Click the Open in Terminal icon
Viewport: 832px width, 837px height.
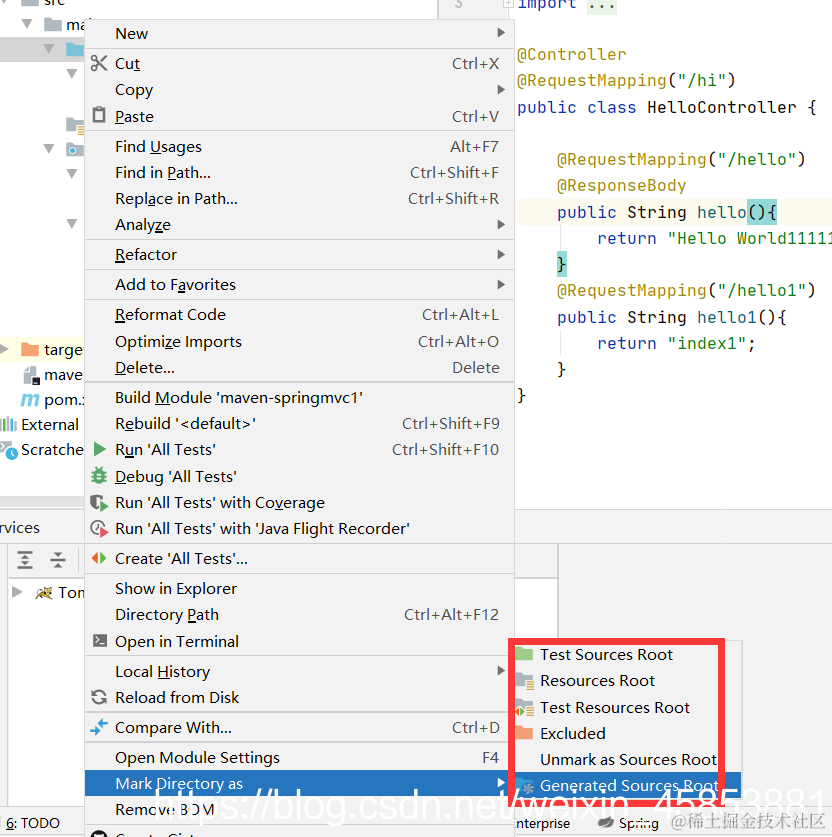click(99, 641)
